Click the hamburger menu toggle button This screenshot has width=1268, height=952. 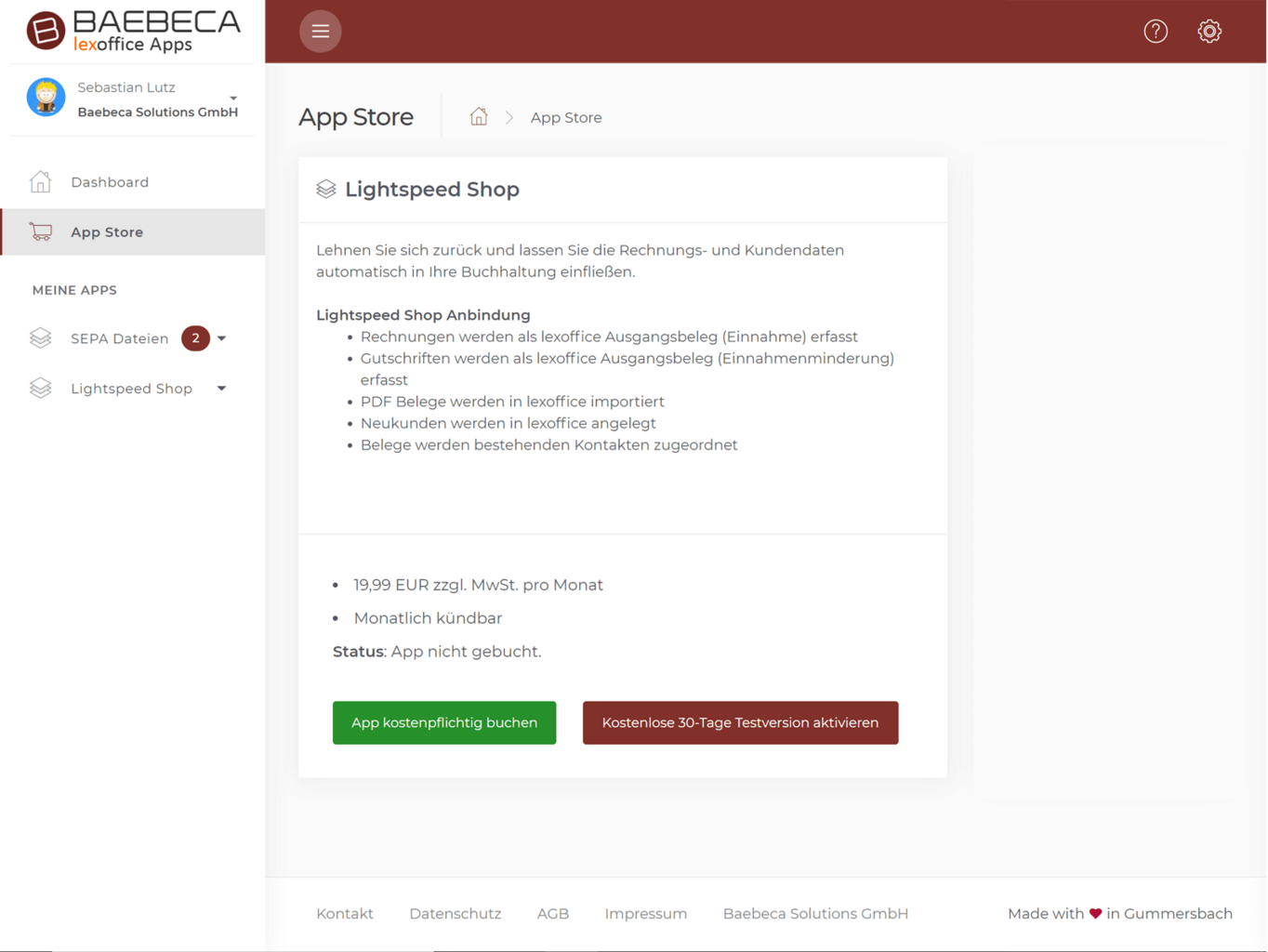(x=320, y=32)
